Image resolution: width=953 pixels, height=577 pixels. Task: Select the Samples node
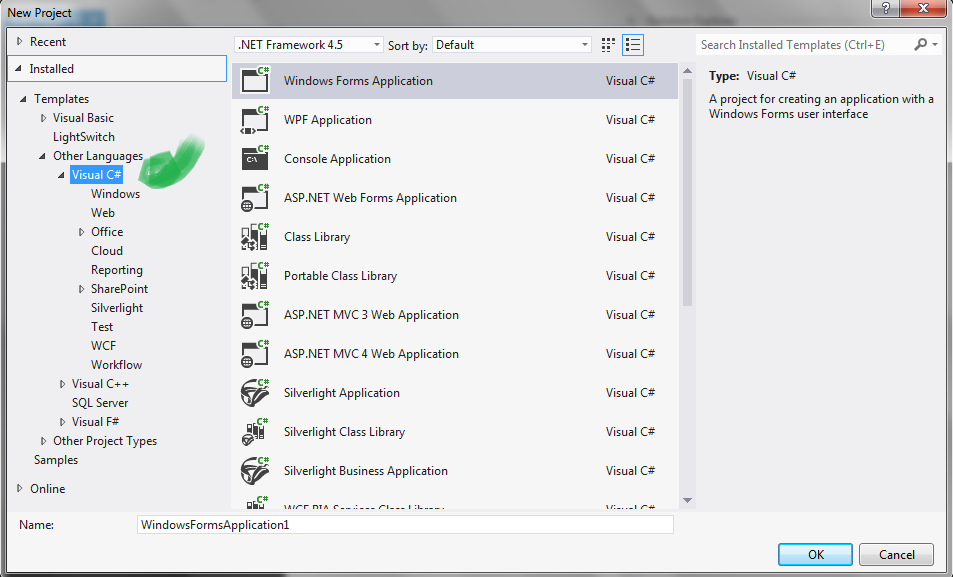(56, 460)
